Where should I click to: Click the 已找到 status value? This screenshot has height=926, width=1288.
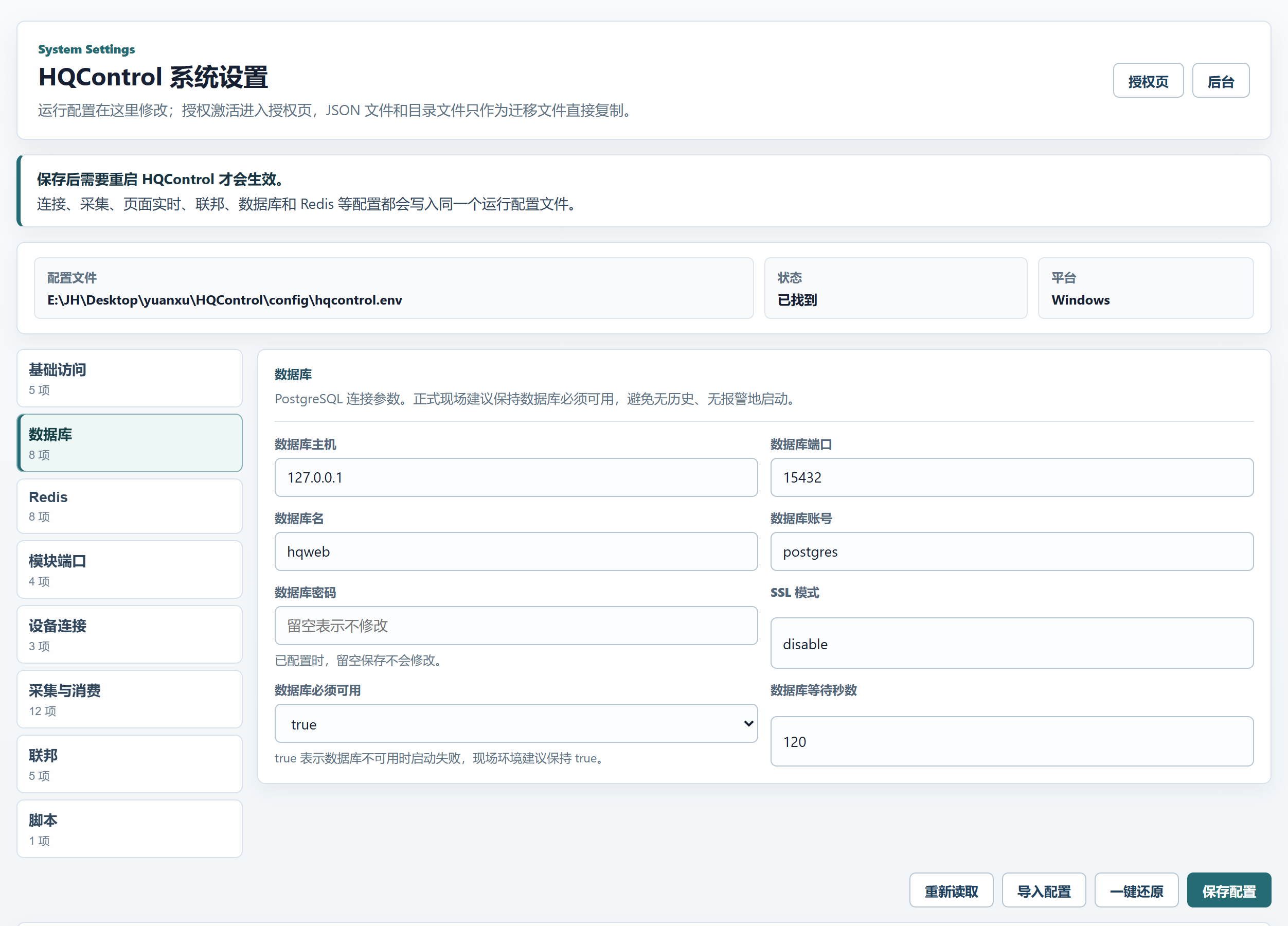(x=797, y=300)
